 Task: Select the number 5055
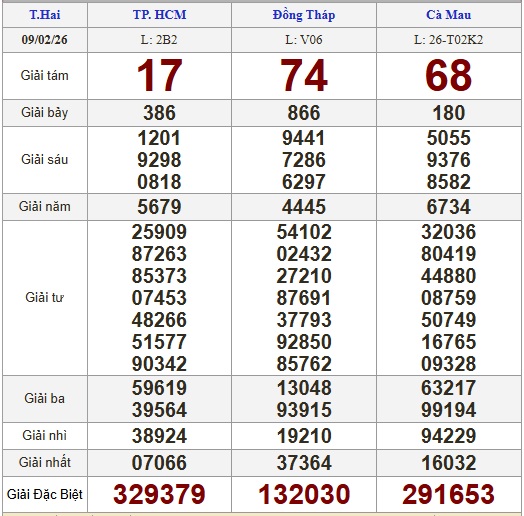[x=448, y=138]
